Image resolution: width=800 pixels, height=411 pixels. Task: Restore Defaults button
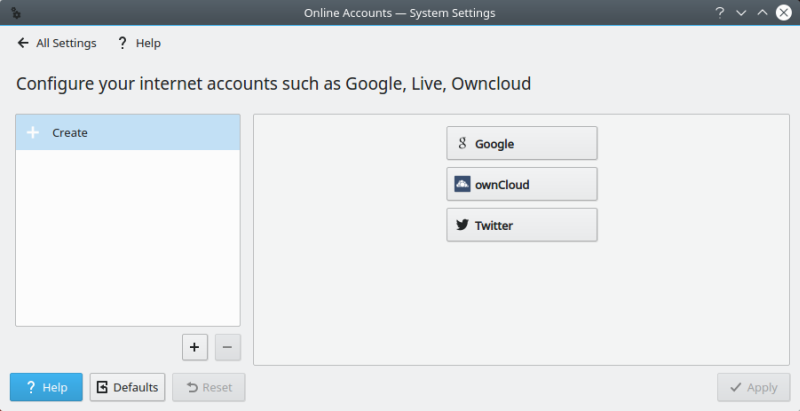point(128,388)
